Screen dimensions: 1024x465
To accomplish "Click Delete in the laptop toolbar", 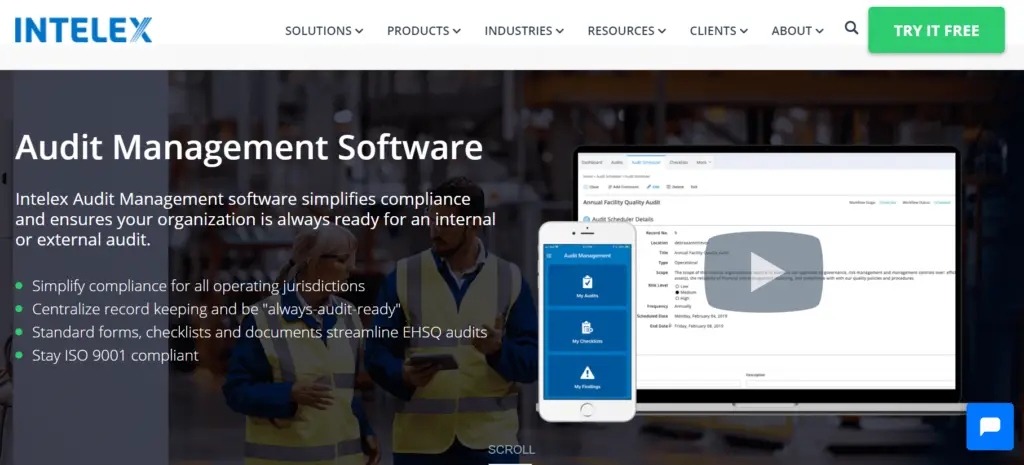I will point(675,187).
